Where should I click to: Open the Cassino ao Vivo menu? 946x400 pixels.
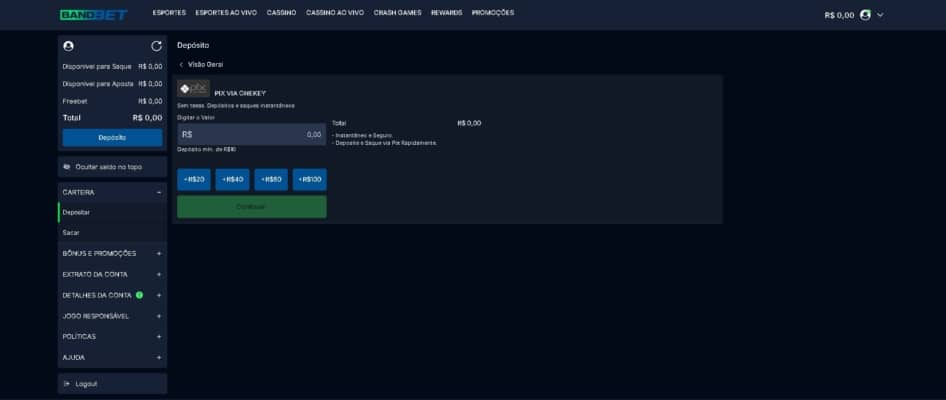335,13
